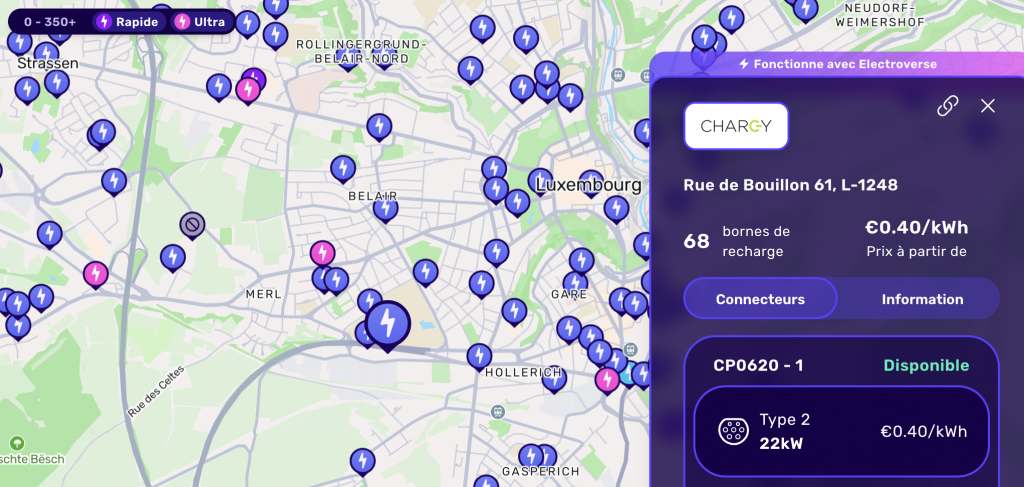Click the green park icon near Bësch
Viewport: 1024px width, 487px height.
[17, 443]
